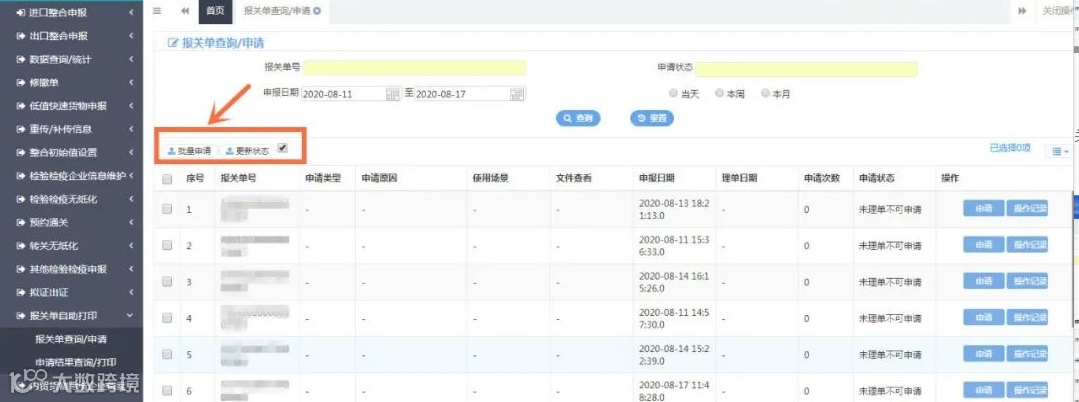
Task: Expand 整合初始值设置 with its chevron
Action: [131, 152]
